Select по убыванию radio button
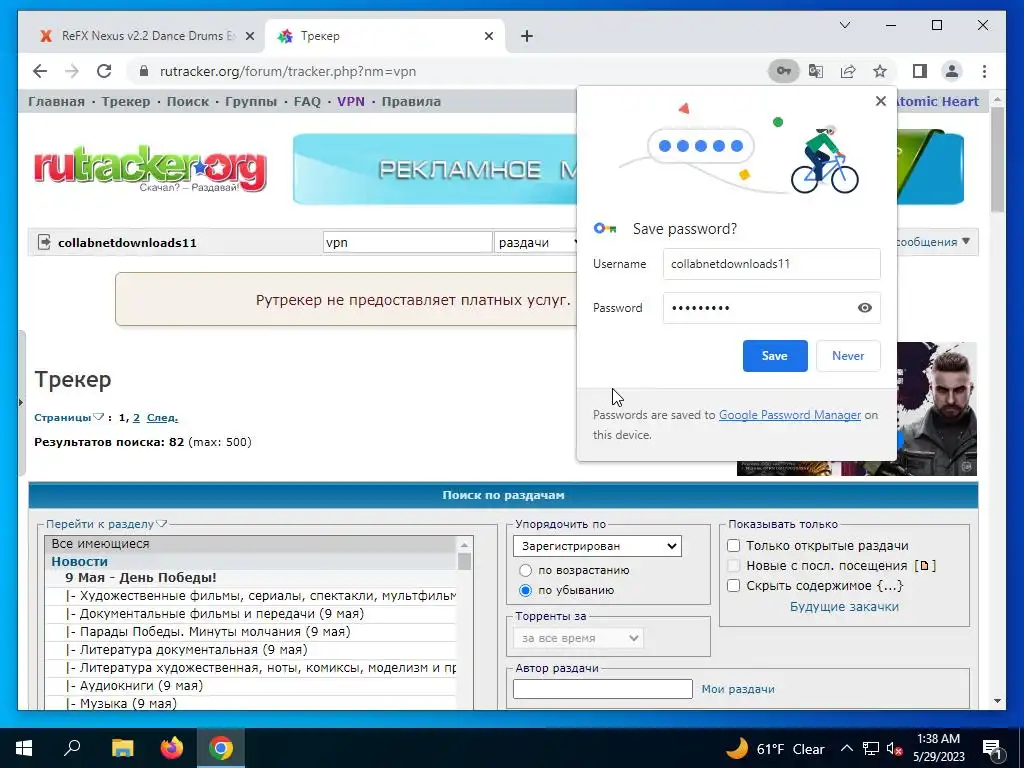Screen dimensions: 1024x768 [525, 590]
